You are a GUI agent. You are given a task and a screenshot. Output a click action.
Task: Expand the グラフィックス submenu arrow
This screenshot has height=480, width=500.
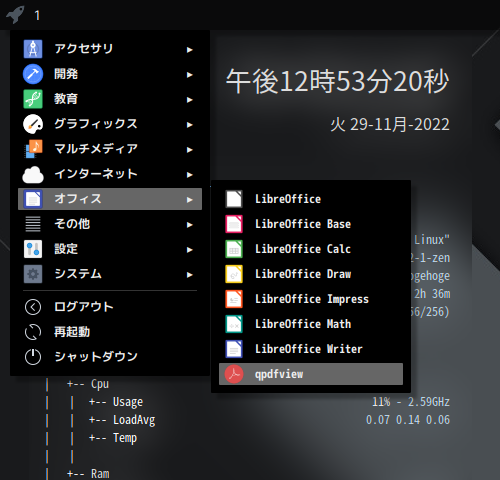(190, 125)
